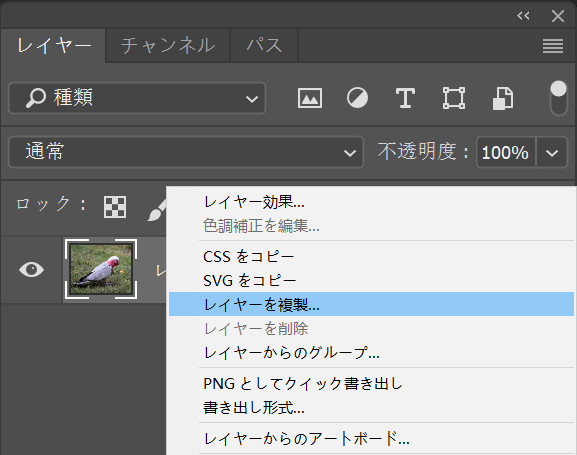Choose PNG としてクイック書き出し
The image size is (577, 455).
(x=371, y=384)
